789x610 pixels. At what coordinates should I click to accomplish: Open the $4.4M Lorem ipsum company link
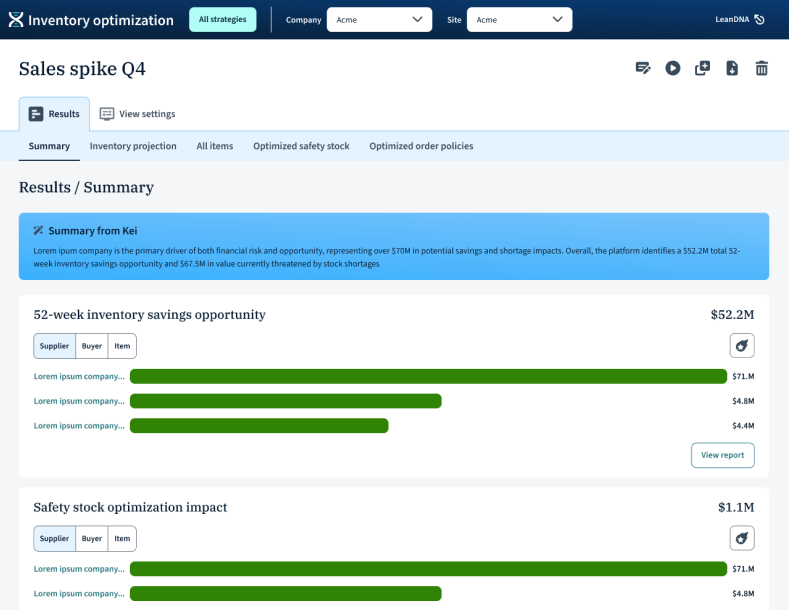point(79,425)
